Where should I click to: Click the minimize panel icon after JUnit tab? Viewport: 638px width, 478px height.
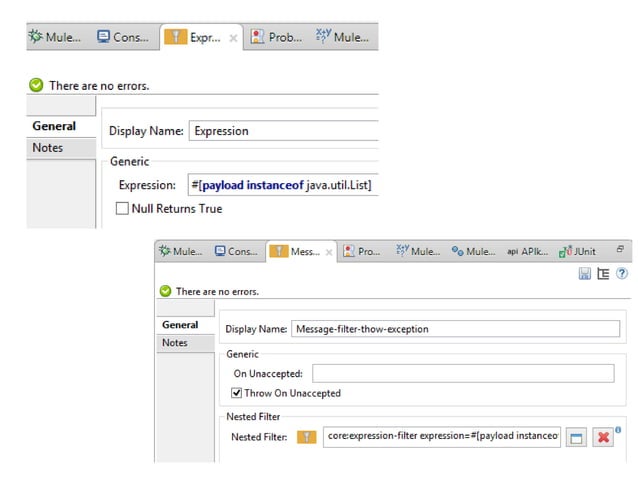tap(619, 250)
